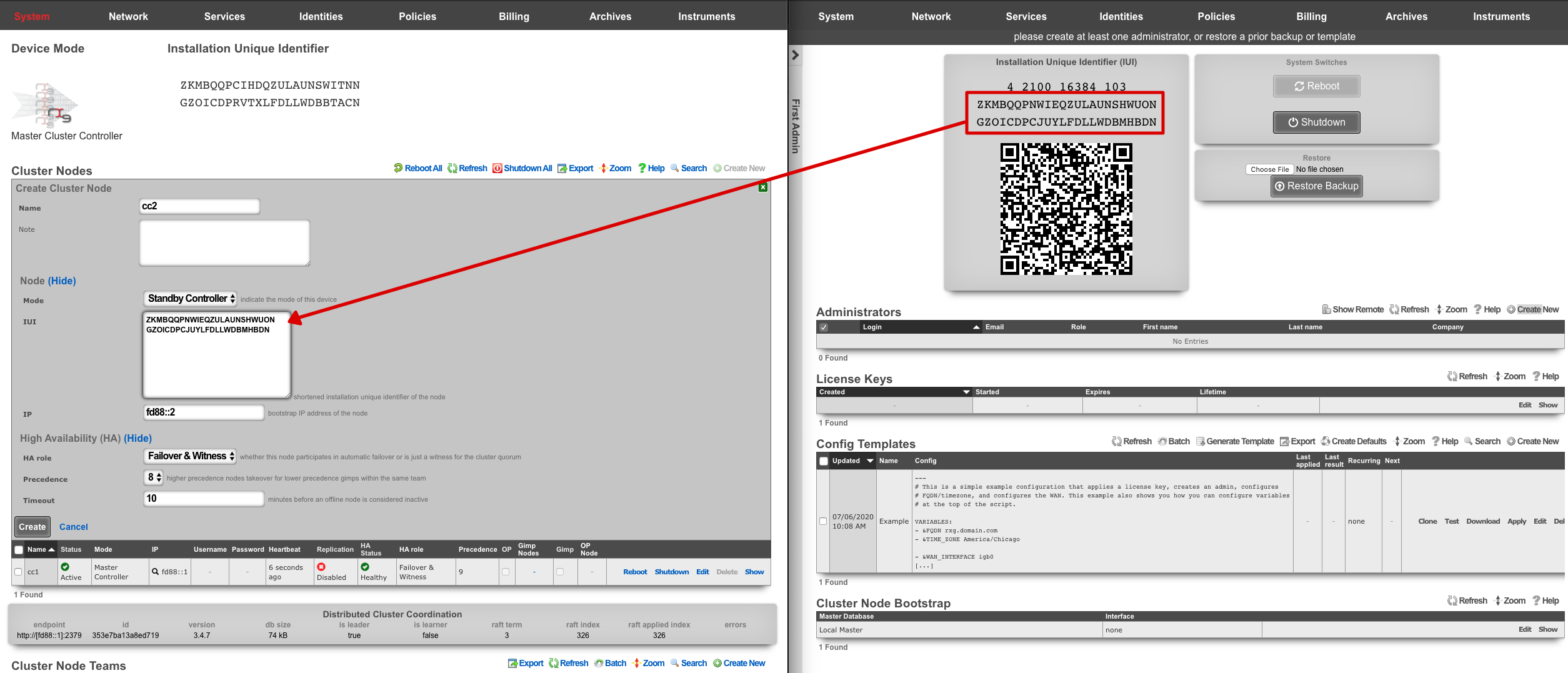Toggle select-all checkbox in Cluster Nodes table
1568x673 pixels.
coord(19,550)
